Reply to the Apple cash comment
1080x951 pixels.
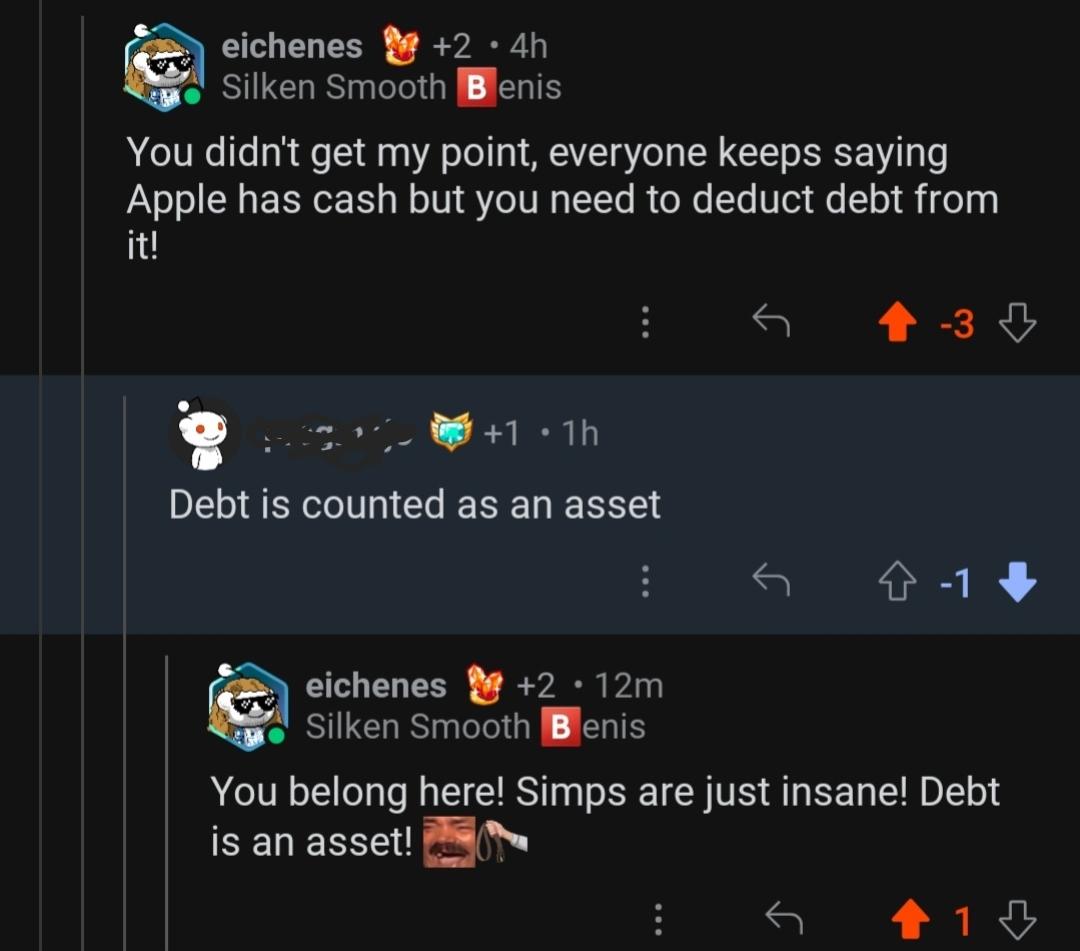tap(771, 322)
